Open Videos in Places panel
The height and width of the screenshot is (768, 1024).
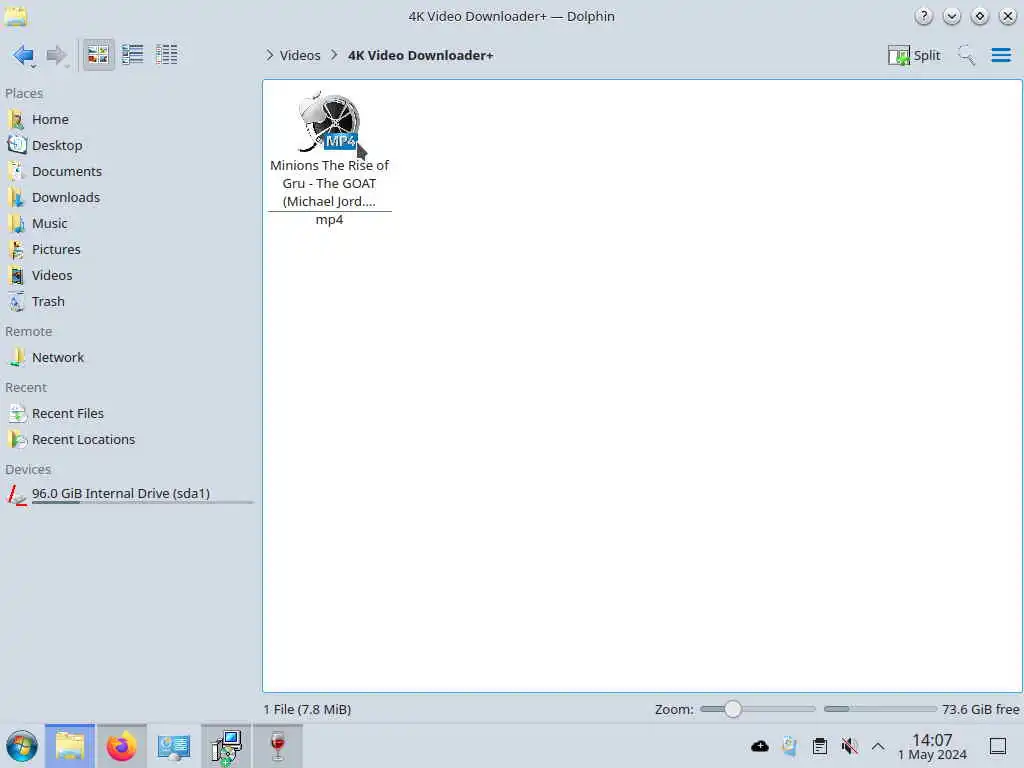coord(52,276)
